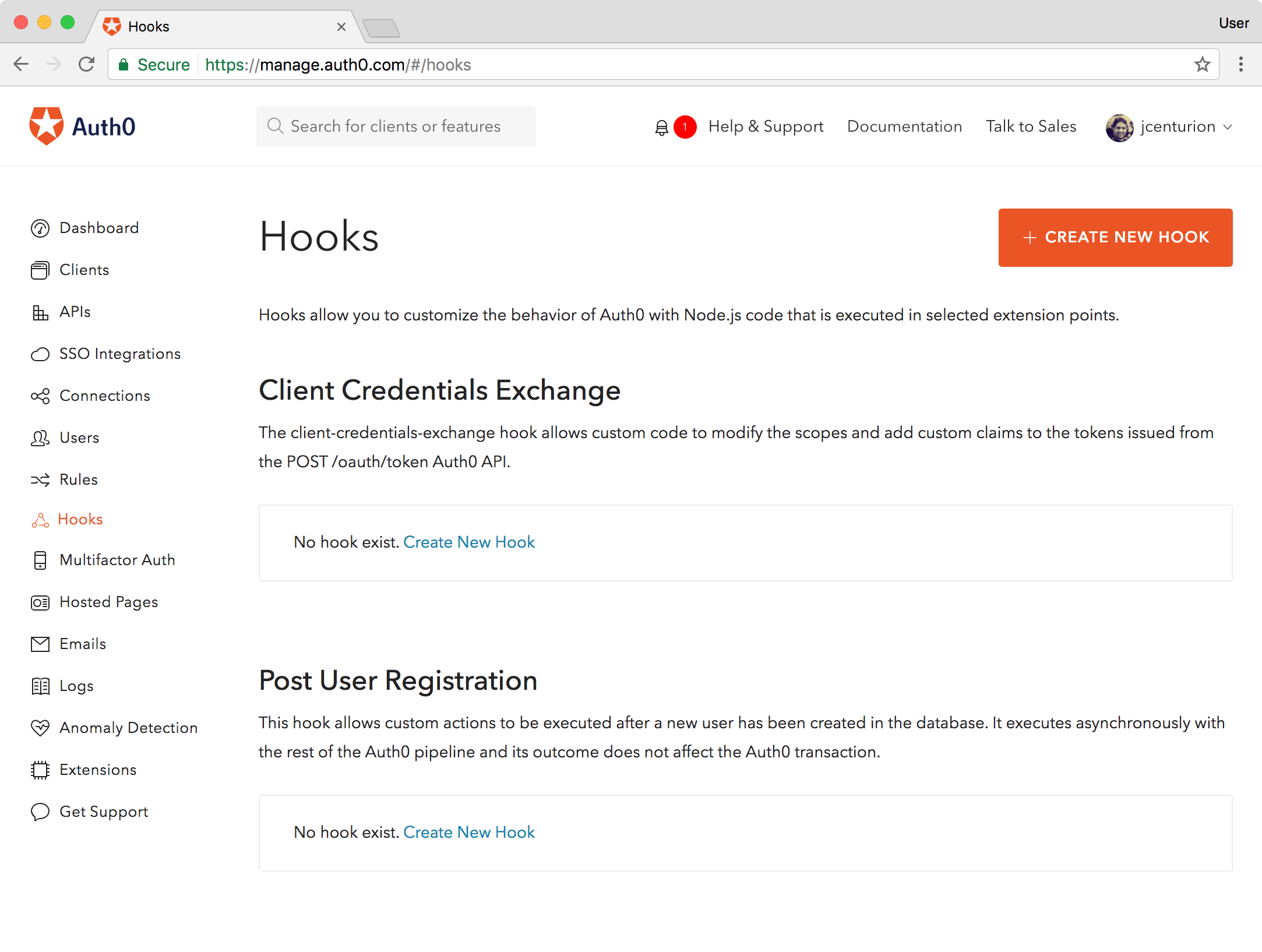Expand the jcenturion account dropdown
Image resolution: width=1262 pixels, height=952 pixels.
tap(1228, 127)
